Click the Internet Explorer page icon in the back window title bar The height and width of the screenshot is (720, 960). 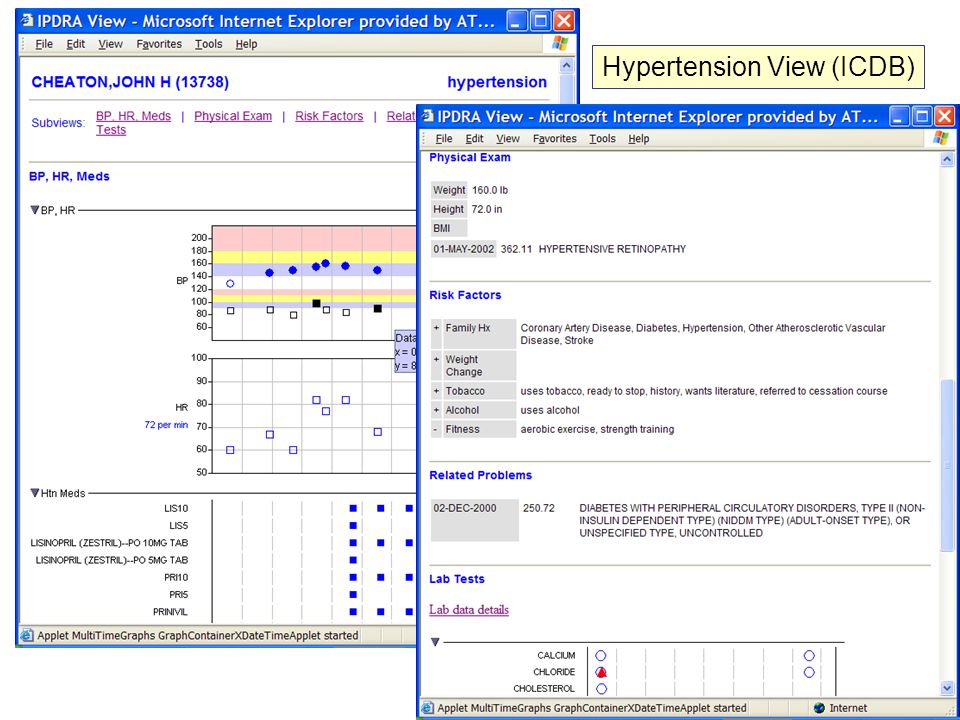click(28, 21)
